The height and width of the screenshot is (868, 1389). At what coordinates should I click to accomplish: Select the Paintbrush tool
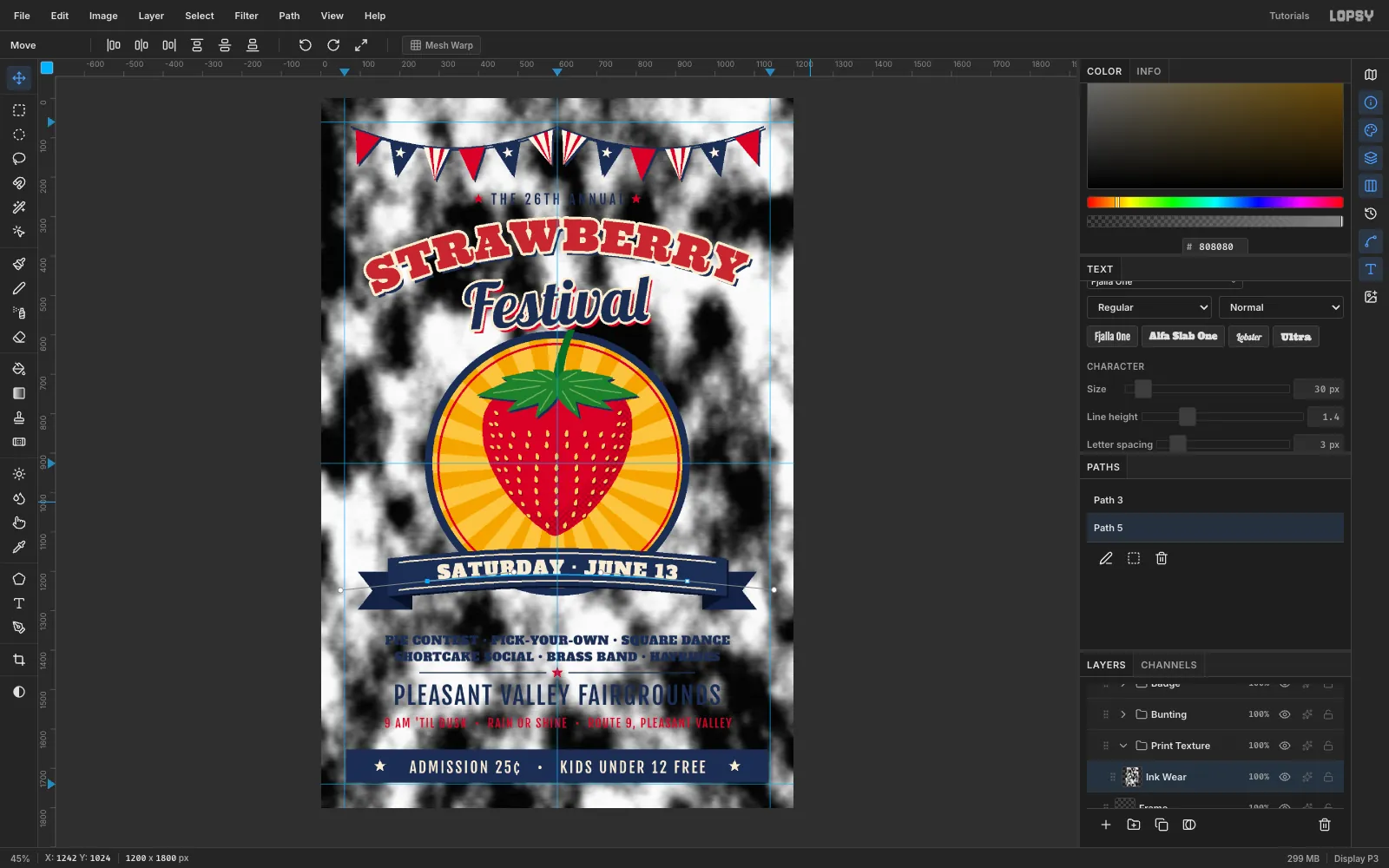[x=19, y=264]
